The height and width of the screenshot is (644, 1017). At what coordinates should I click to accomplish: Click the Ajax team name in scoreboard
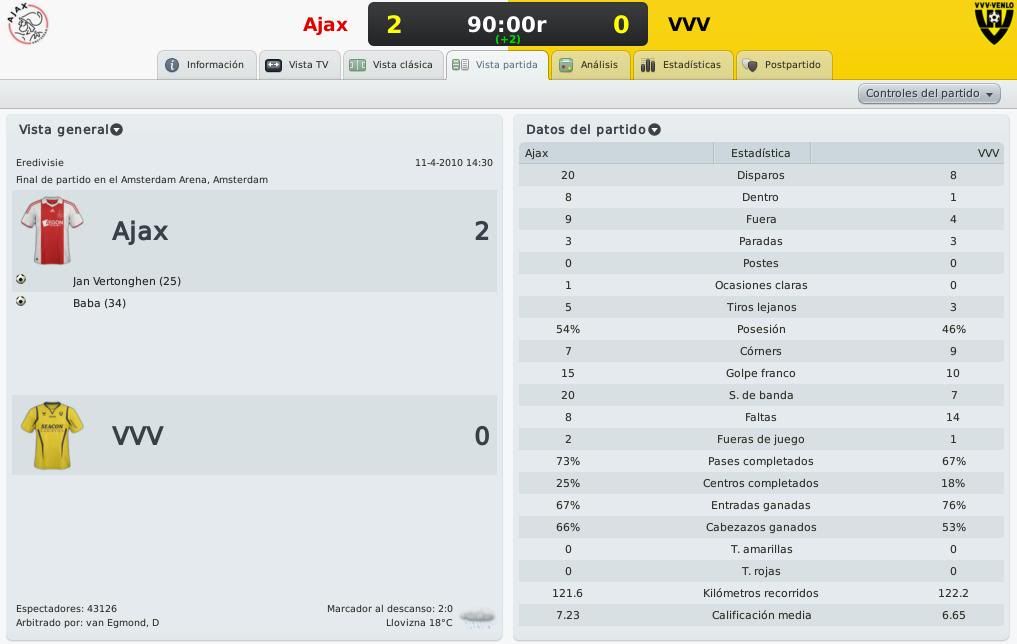[326, 25]
